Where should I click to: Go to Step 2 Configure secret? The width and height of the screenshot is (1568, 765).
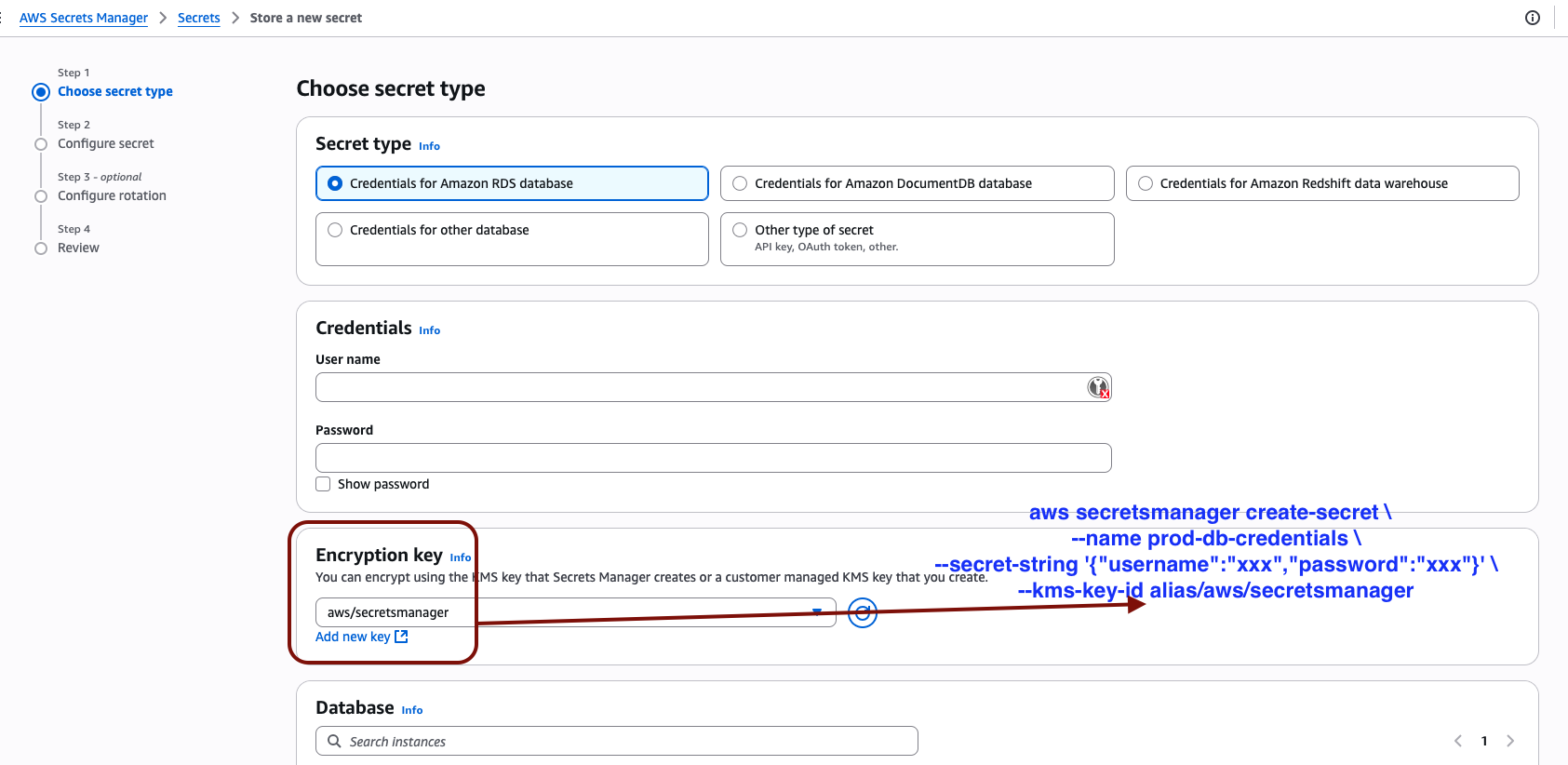106,143
